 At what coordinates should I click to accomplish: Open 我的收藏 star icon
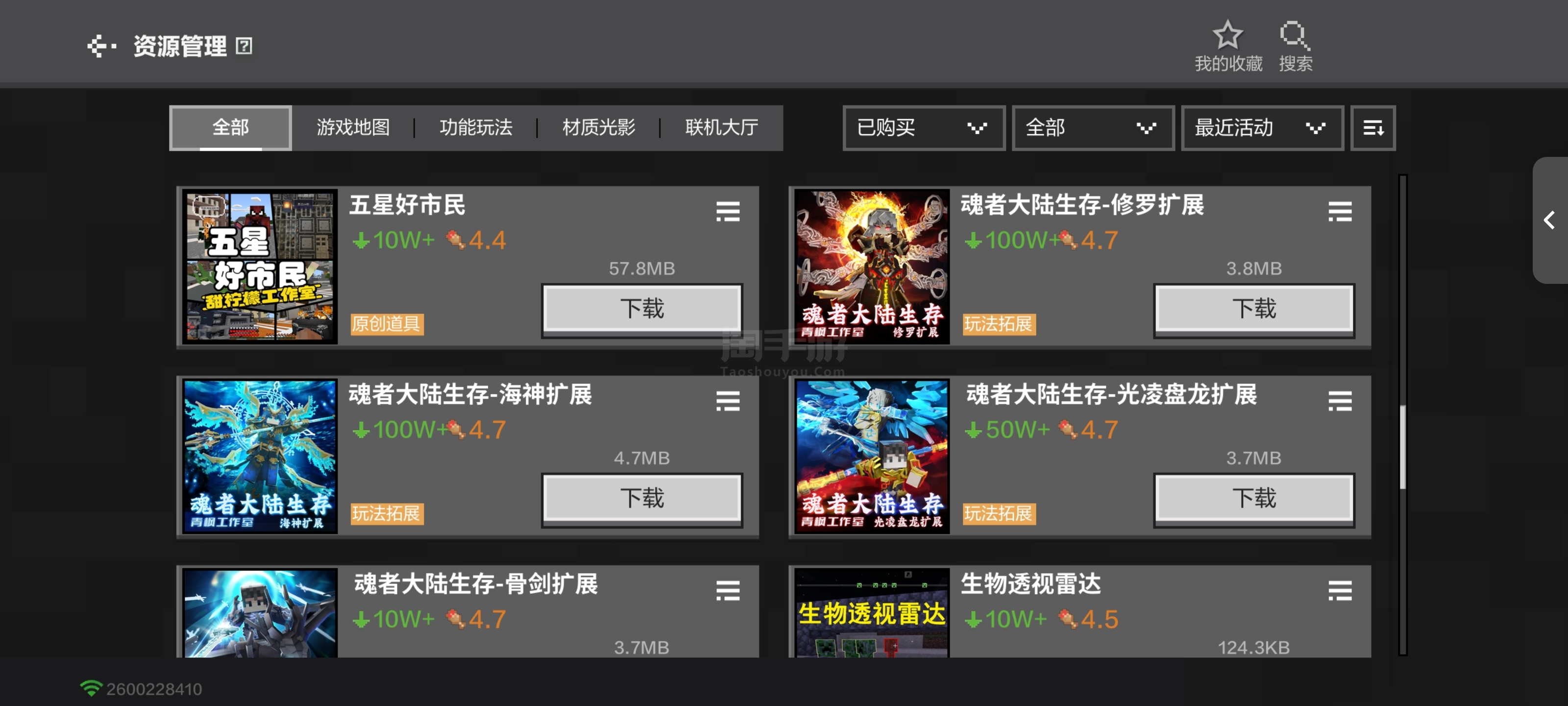coord(1227,35)
